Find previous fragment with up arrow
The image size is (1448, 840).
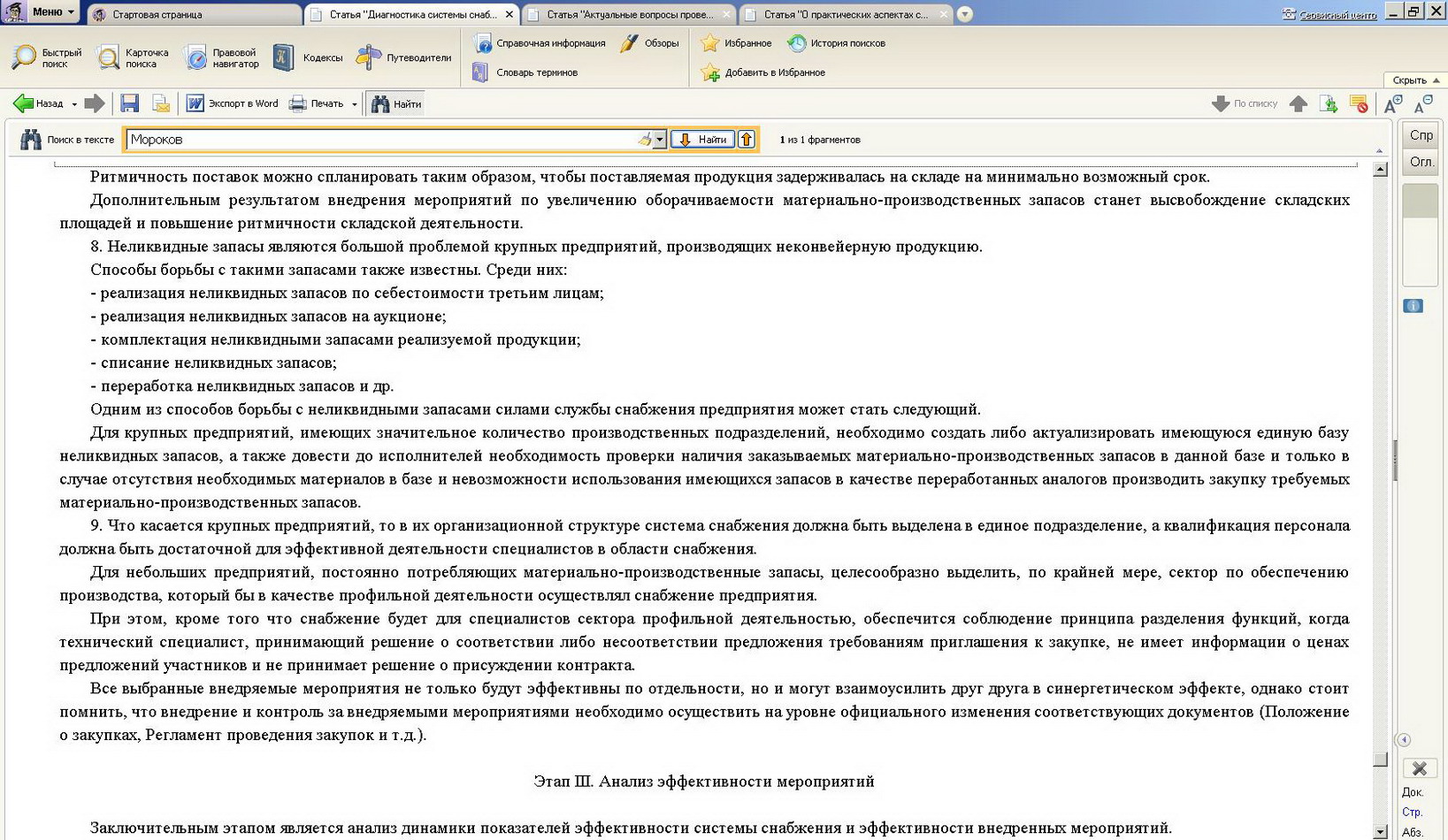(747, 140)
